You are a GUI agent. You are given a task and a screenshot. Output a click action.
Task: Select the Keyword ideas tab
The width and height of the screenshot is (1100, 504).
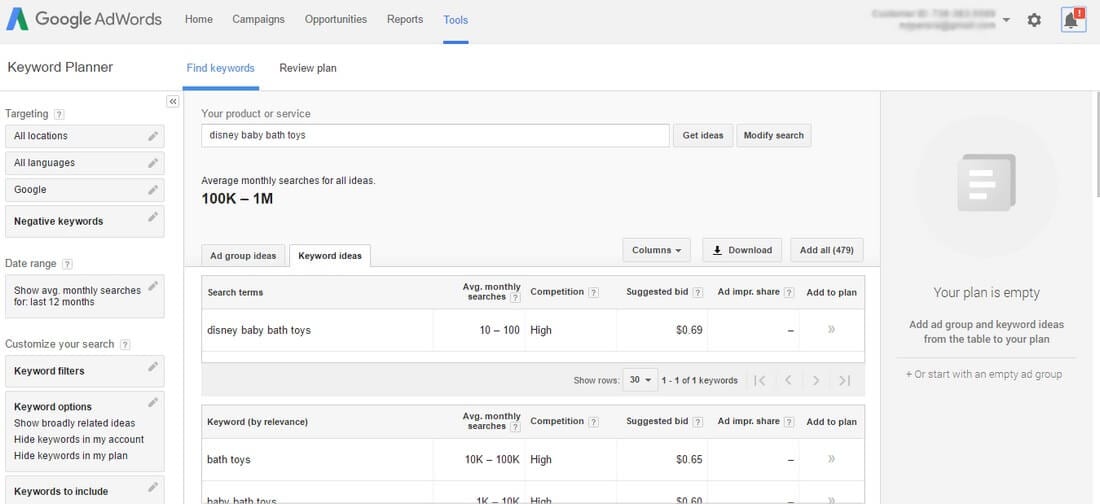pos(330,256)
